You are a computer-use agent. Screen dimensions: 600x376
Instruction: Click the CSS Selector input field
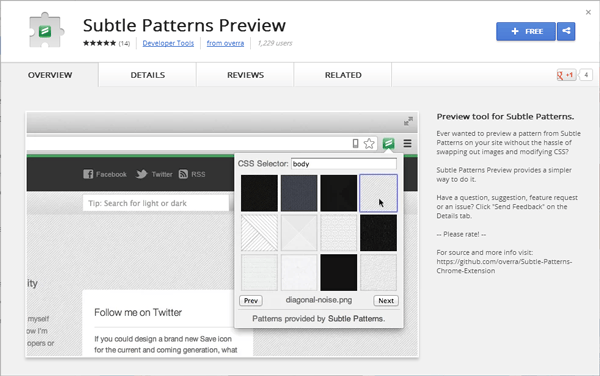(344, 164)
